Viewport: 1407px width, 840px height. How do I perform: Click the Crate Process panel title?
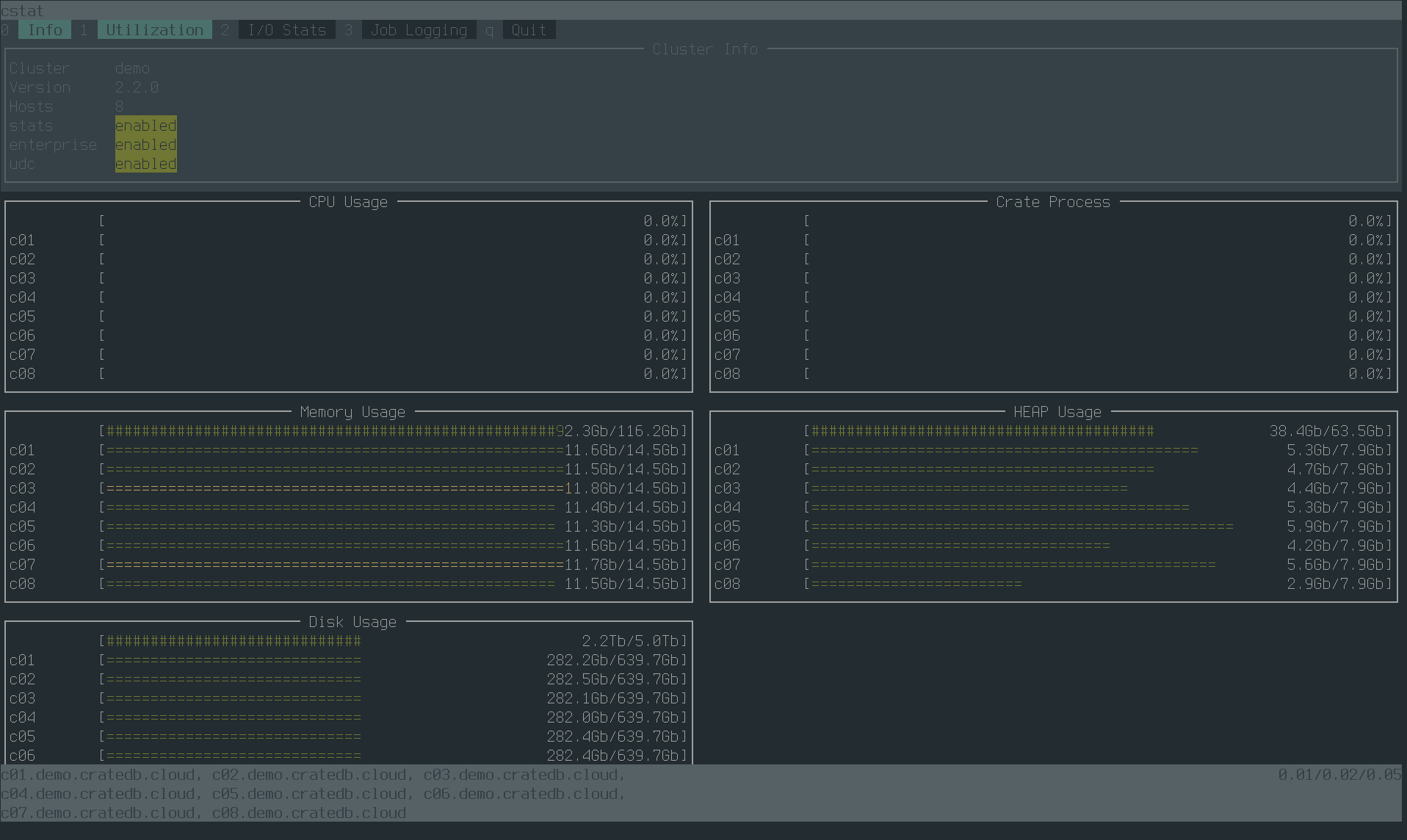pyautogui.click(x=1053, y=202)
